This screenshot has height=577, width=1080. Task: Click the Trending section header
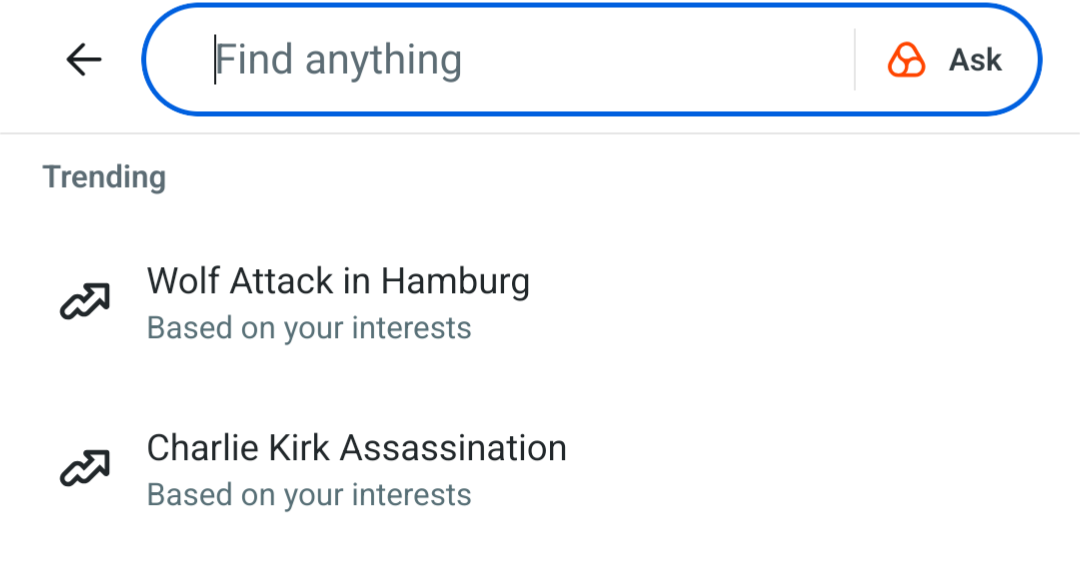point(104,177)
